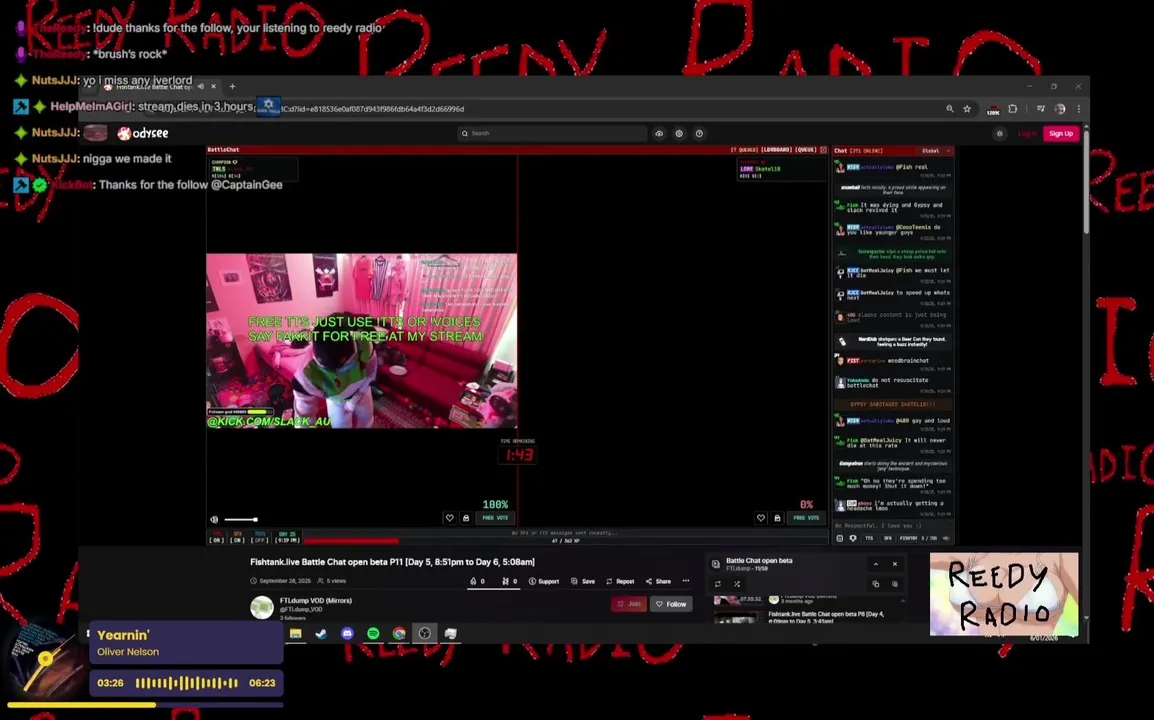This screenshot has width=1154, height=720.
Task: Open the Odysee home logo
Action: (x=143, y=133)
